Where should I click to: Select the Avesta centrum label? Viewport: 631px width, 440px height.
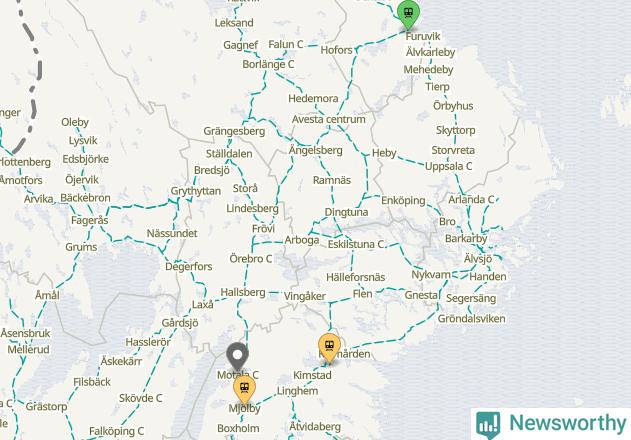pos(329,120)
